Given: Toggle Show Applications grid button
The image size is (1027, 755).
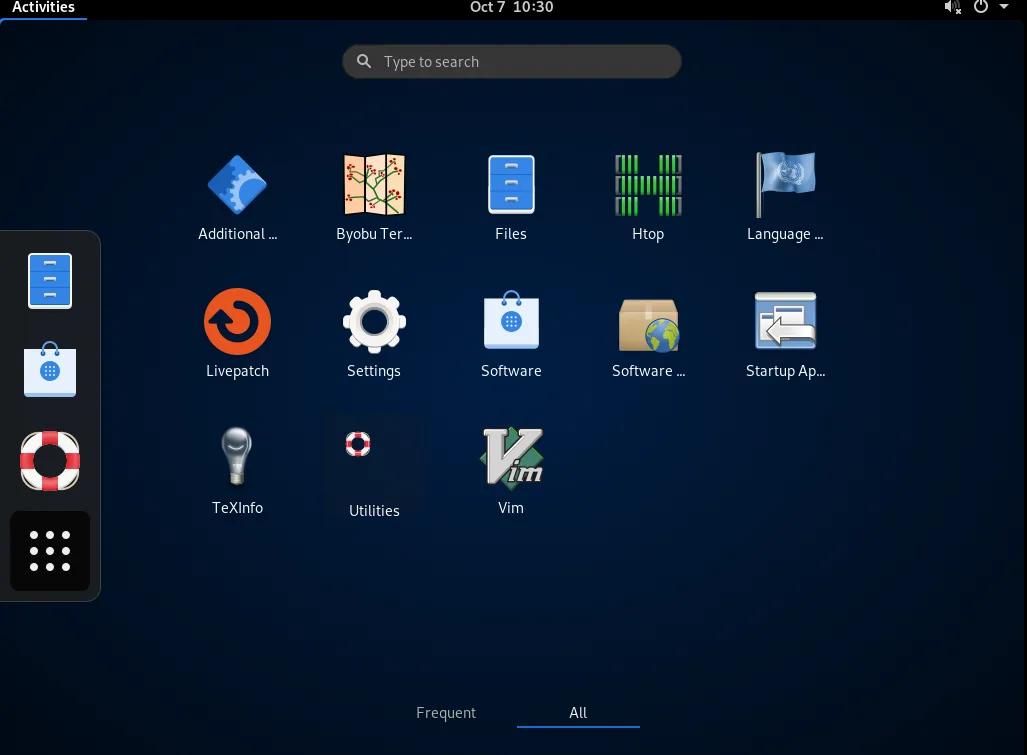Looking at the screenshot, I should (x=50, y=551).
